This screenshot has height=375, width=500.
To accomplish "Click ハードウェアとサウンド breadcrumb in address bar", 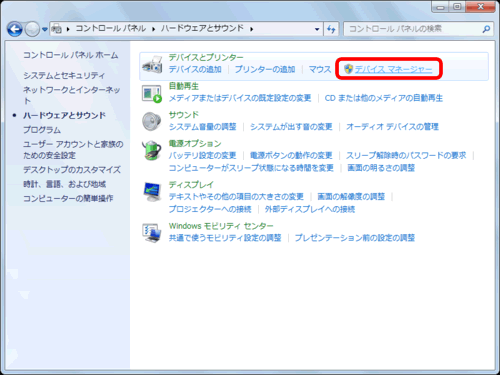I will point(202,29).
